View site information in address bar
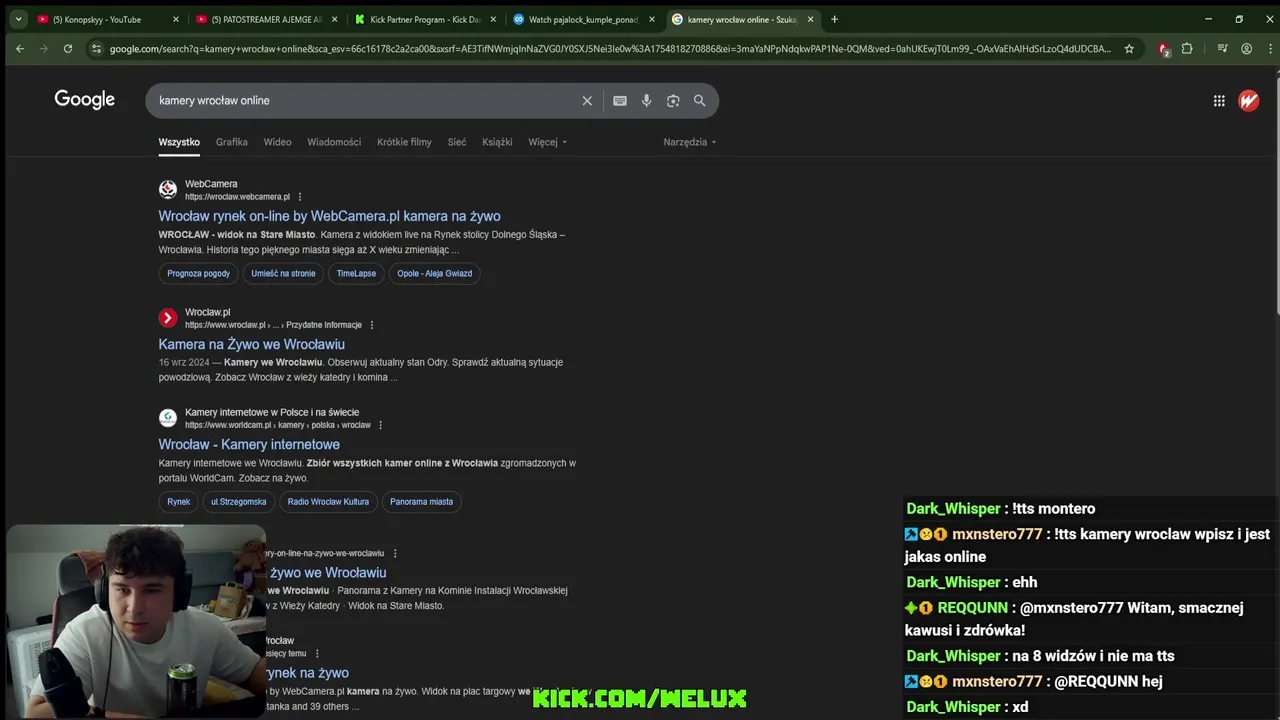The width and height of the screenshot is (1280, 720). (x=96, y=48)
